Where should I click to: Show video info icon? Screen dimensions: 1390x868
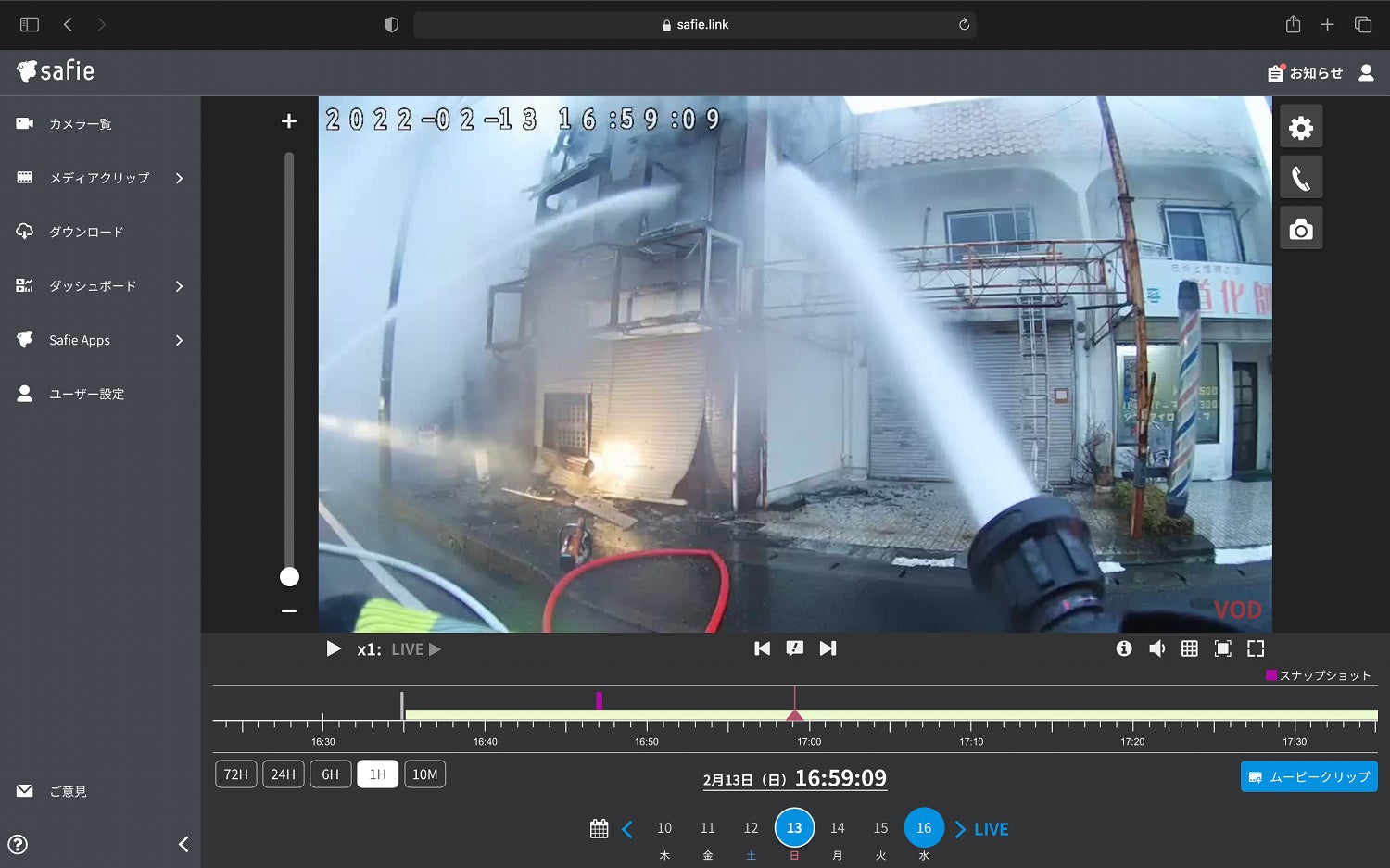click(1123, 648)
